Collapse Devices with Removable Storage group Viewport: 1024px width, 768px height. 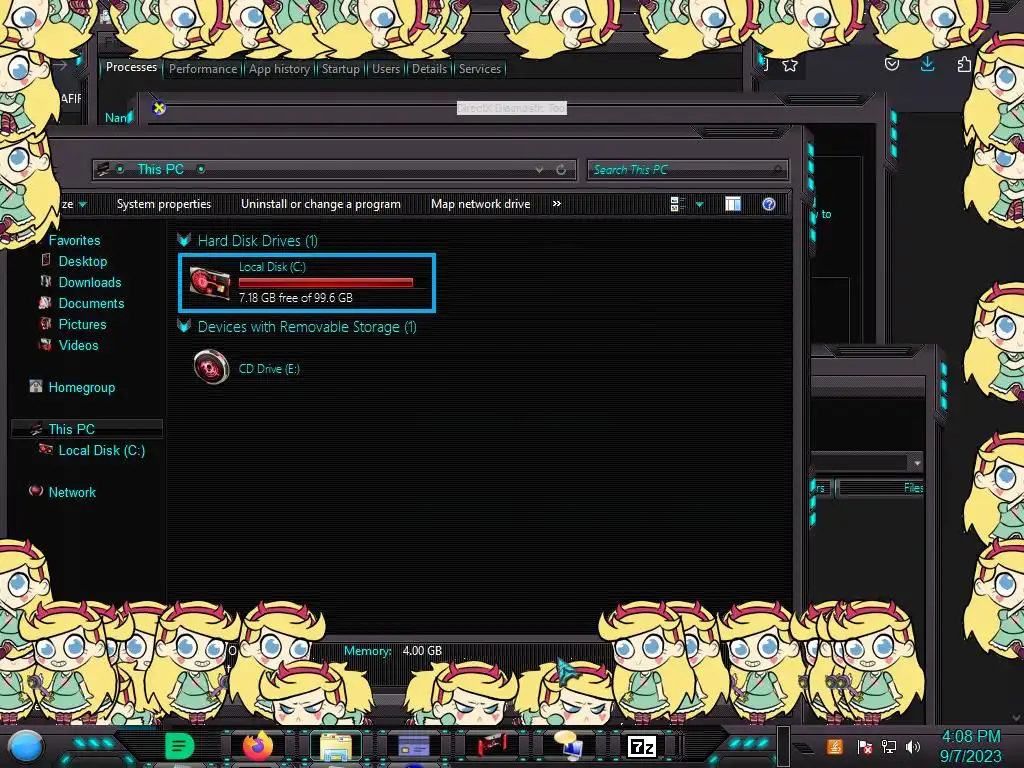(184, 327)
